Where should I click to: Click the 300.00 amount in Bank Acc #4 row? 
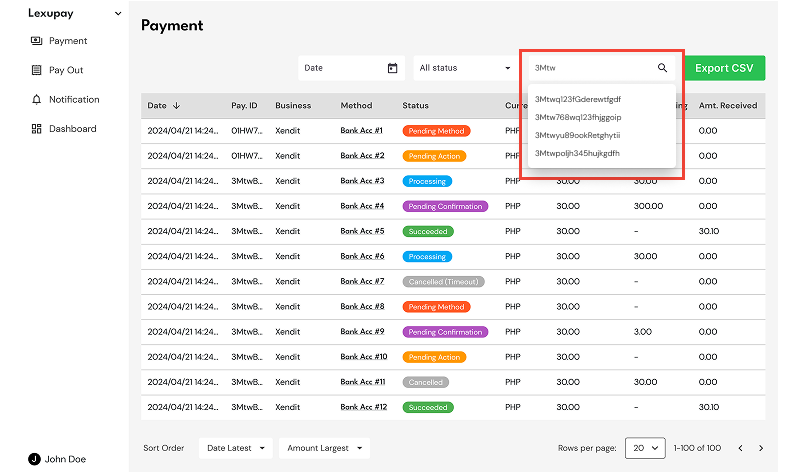pyautogui.click(x=648, y=206)
